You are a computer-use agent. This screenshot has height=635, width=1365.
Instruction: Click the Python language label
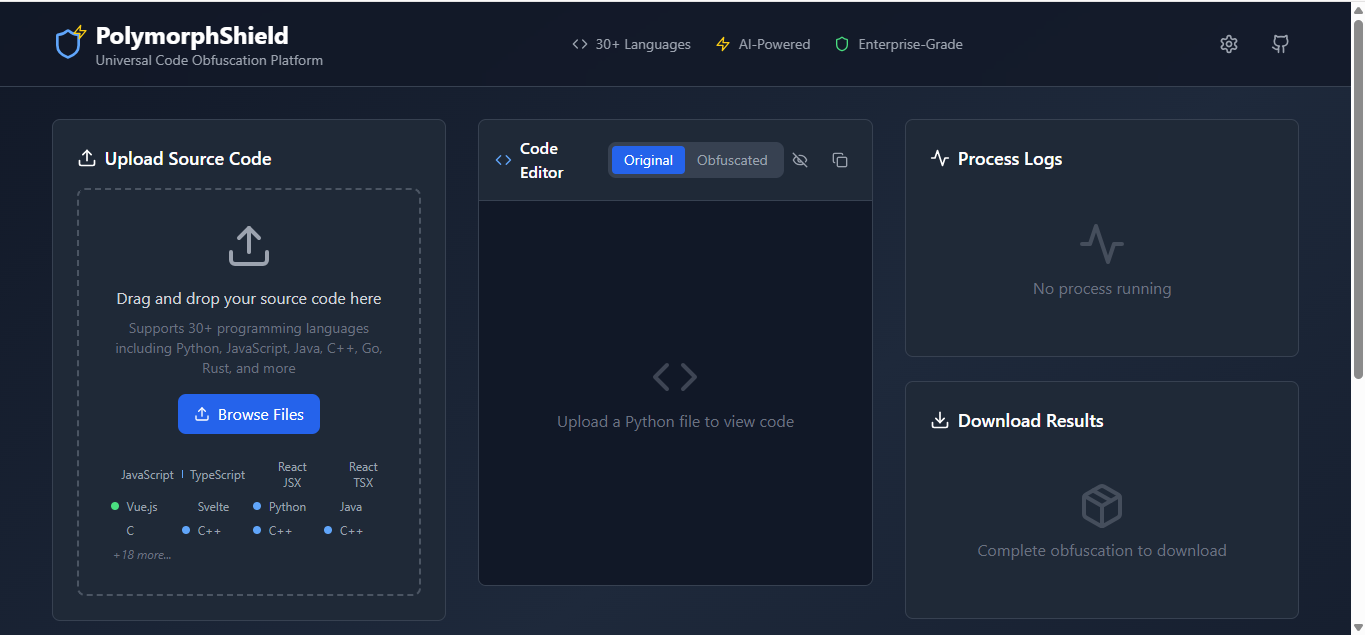pos(287,507)
